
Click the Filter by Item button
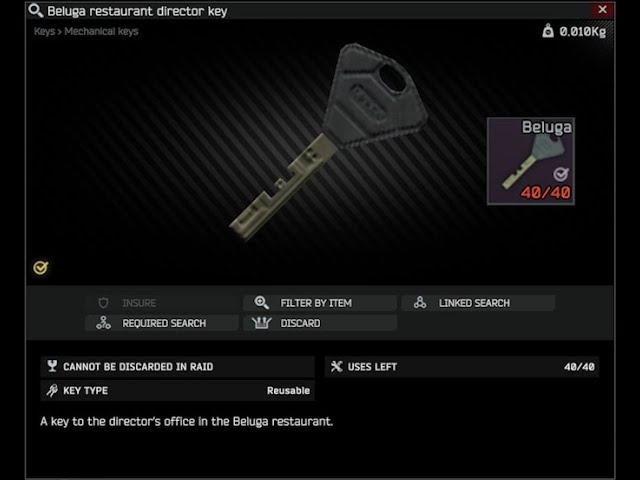320,303
